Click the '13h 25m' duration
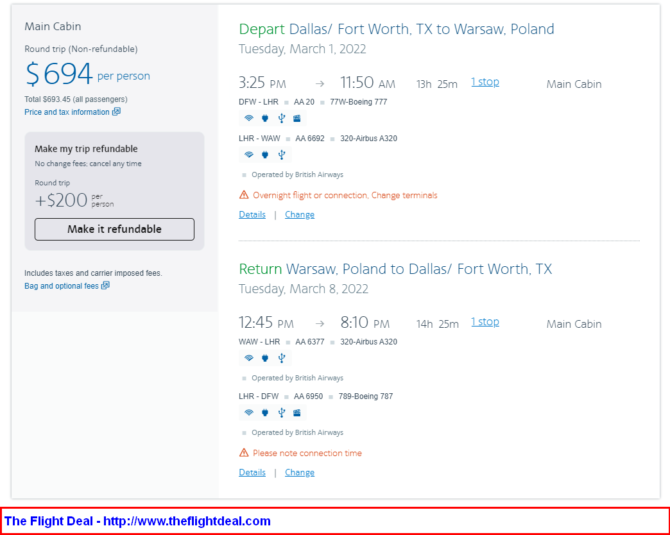Screen dimensions: 670x535 (437, 84)
